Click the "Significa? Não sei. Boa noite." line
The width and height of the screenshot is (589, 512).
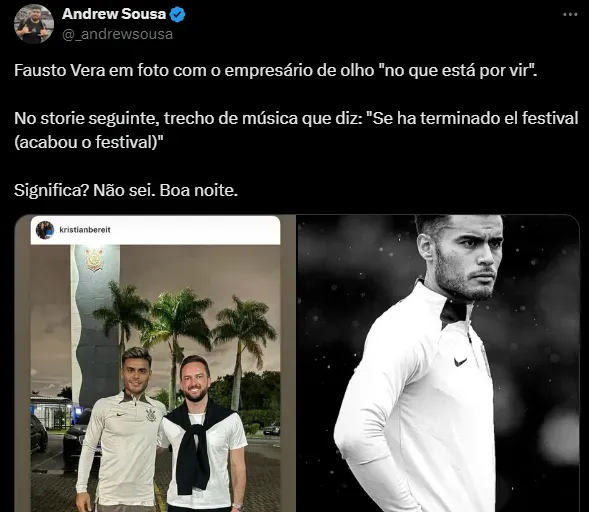point(126,190)
